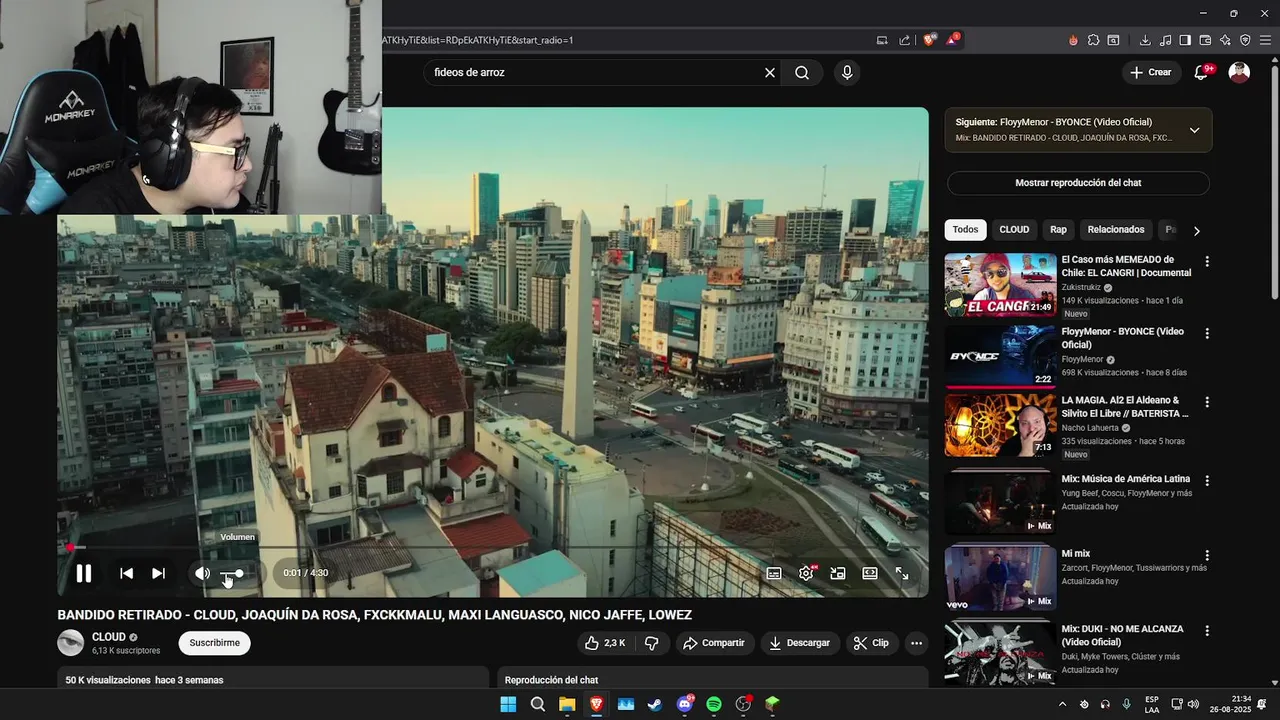Open 'LA MAGIA. Al2 El Aldeano' video title

tap(1125, 407)
